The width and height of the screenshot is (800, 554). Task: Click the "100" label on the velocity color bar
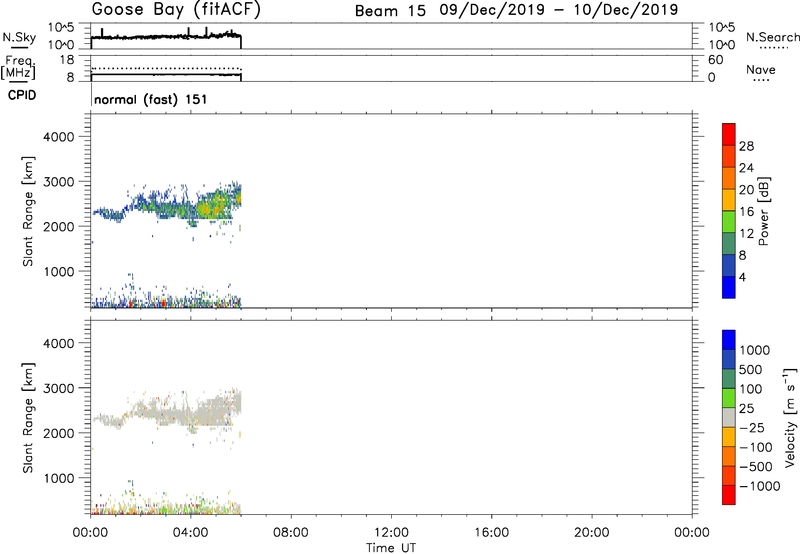[750, 389]
